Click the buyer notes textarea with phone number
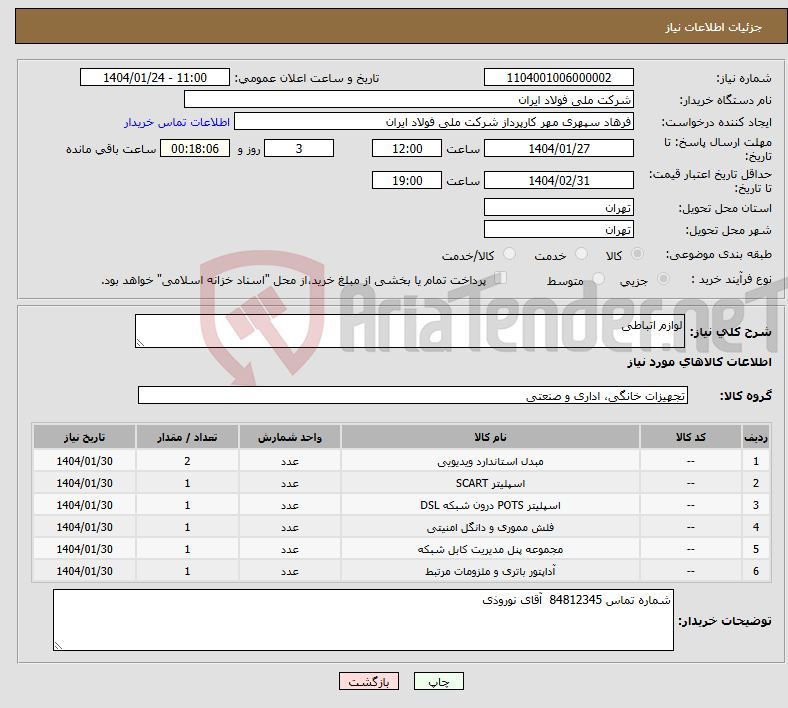 click(x=363, y=621)
